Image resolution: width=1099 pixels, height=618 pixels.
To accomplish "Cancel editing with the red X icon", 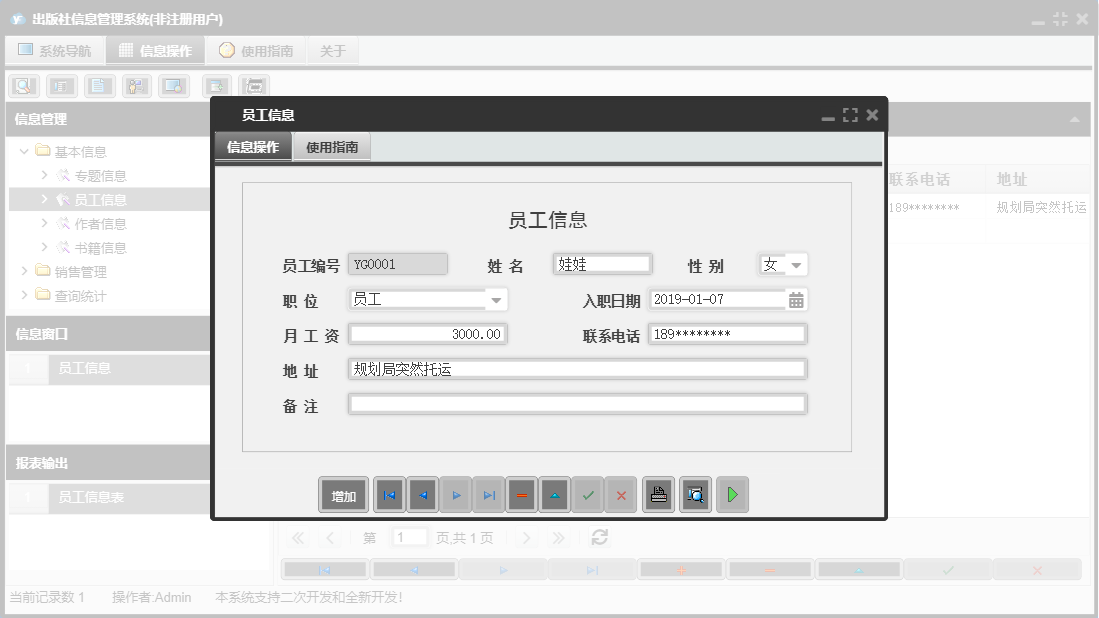I will (x=620, y=494).
